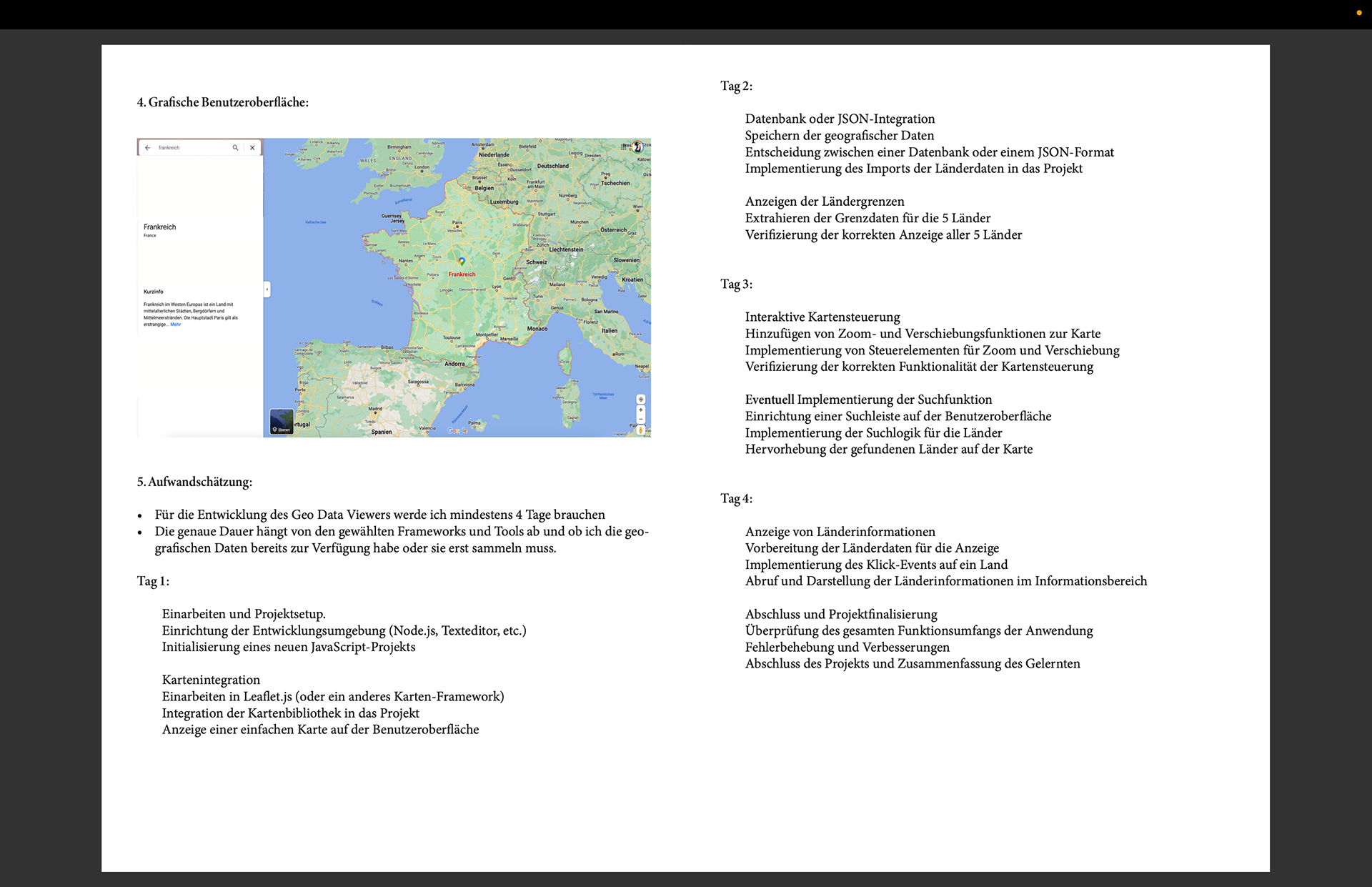The height and width of the screenshot is (887, 1372).
Task: Click 'Implementierung der Suchlogik für die Länder'
Action: click(873, 432)
